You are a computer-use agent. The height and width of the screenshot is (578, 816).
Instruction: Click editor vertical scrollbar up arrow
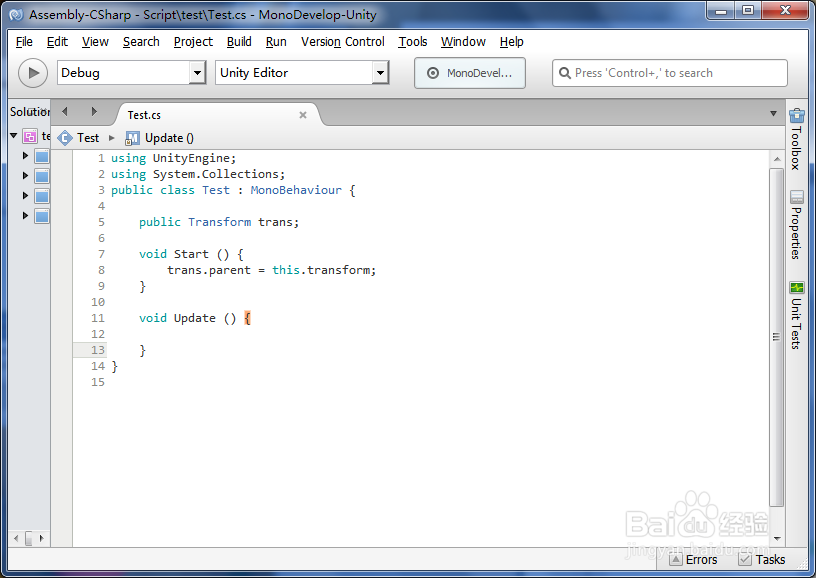[x=777, y=159]
